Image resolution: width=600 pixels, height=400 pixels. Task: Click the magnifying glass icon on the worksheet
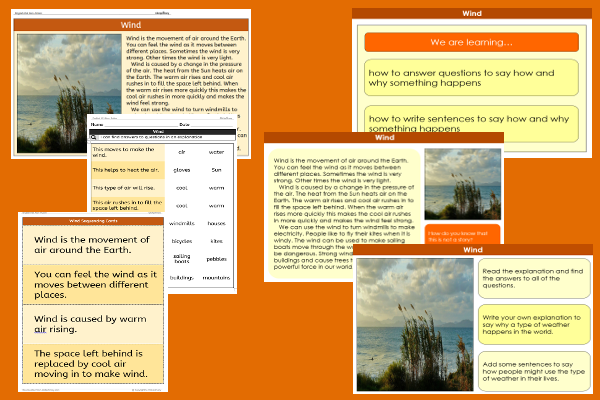pos(93,137)
